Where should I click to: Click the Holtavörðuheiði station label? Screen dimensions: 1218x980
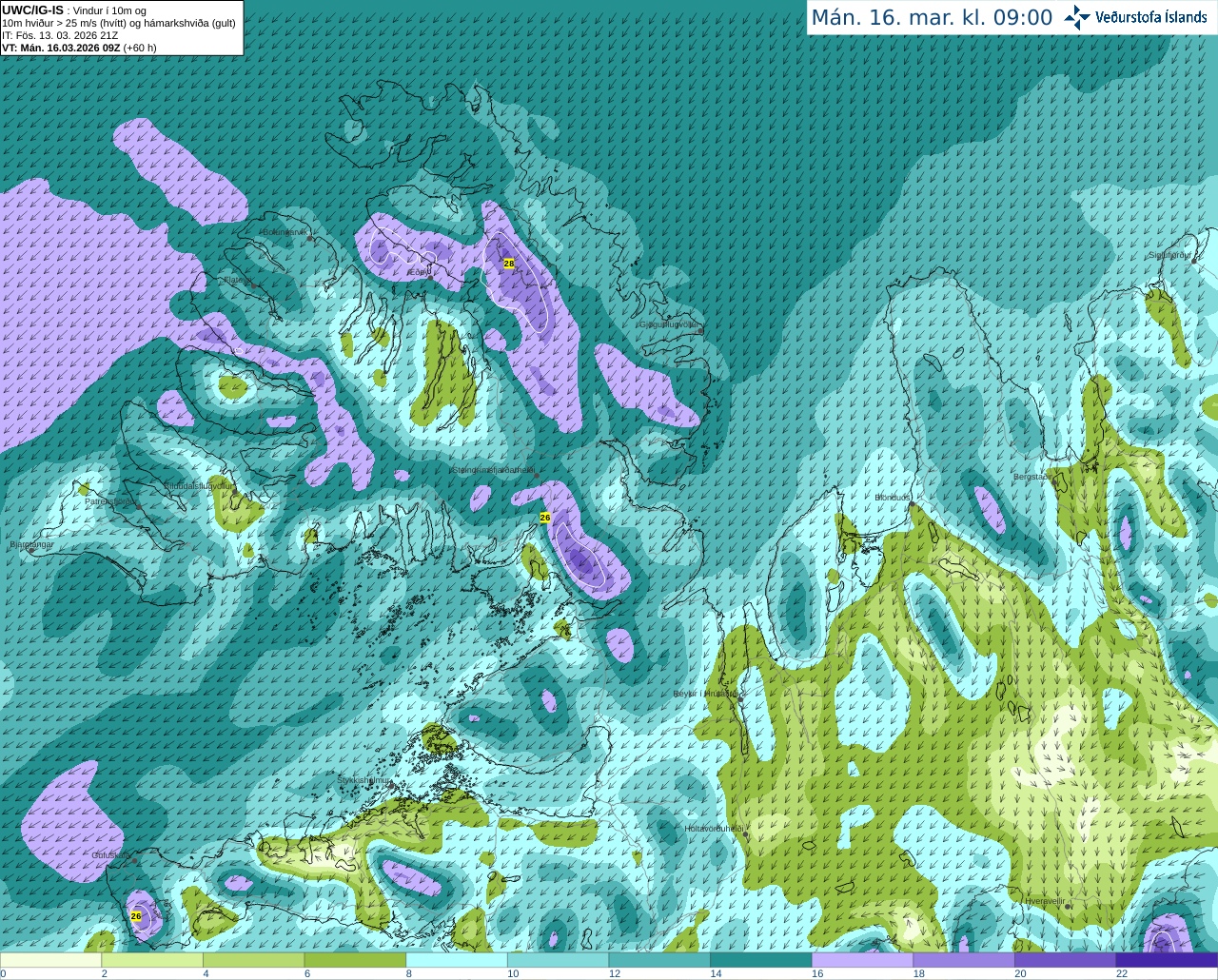714,829
